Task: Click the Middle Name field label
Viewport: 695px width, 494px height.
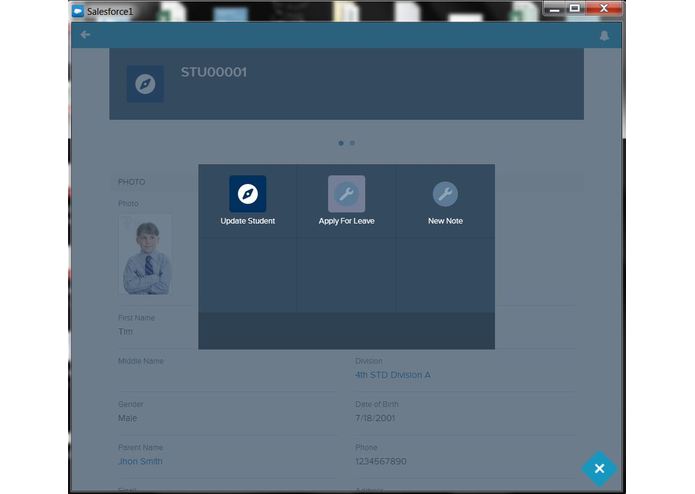Action: point(141,361)
